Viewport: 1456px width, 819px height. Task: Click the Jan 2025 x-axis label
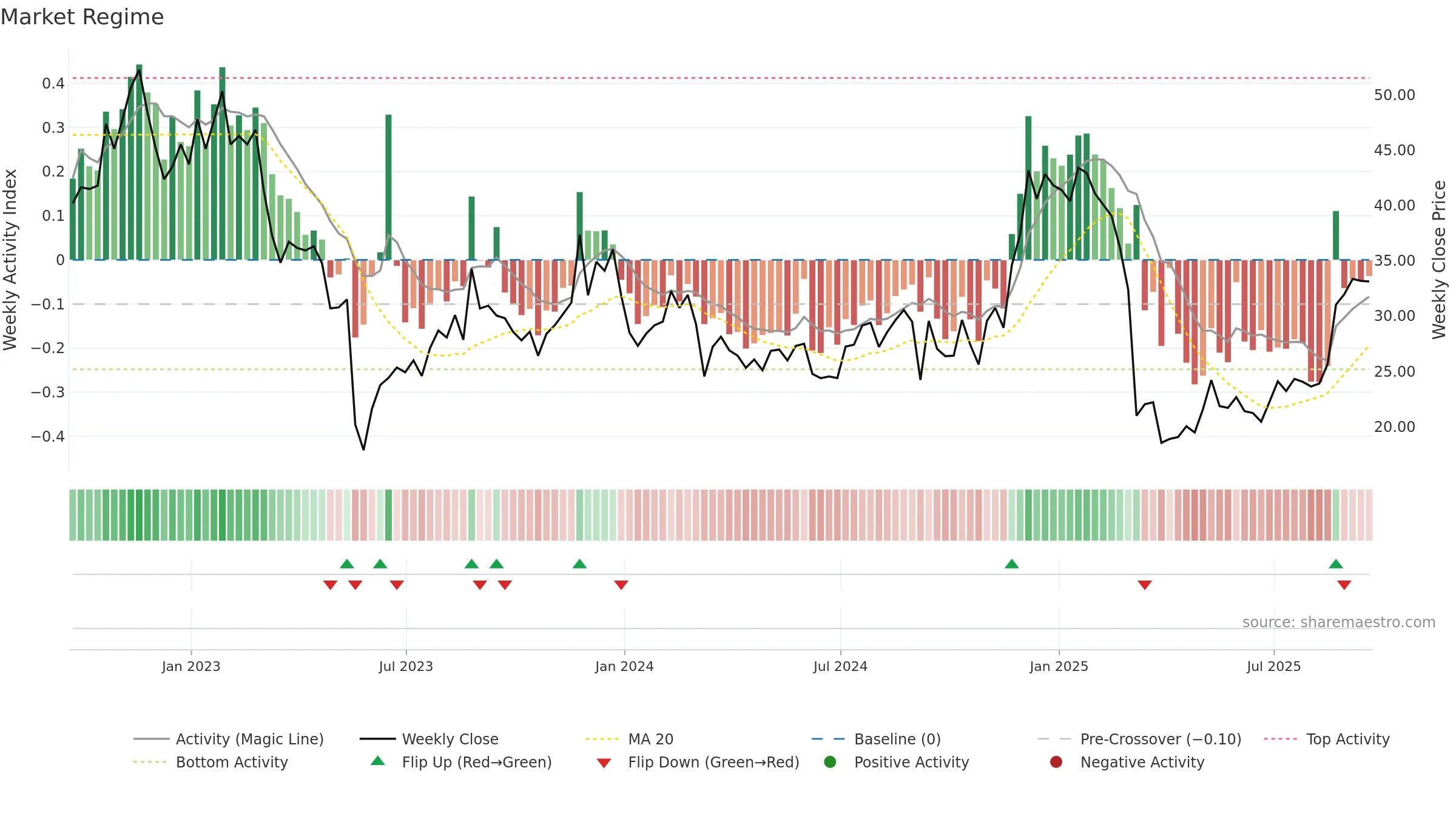tap(1059, 666)
